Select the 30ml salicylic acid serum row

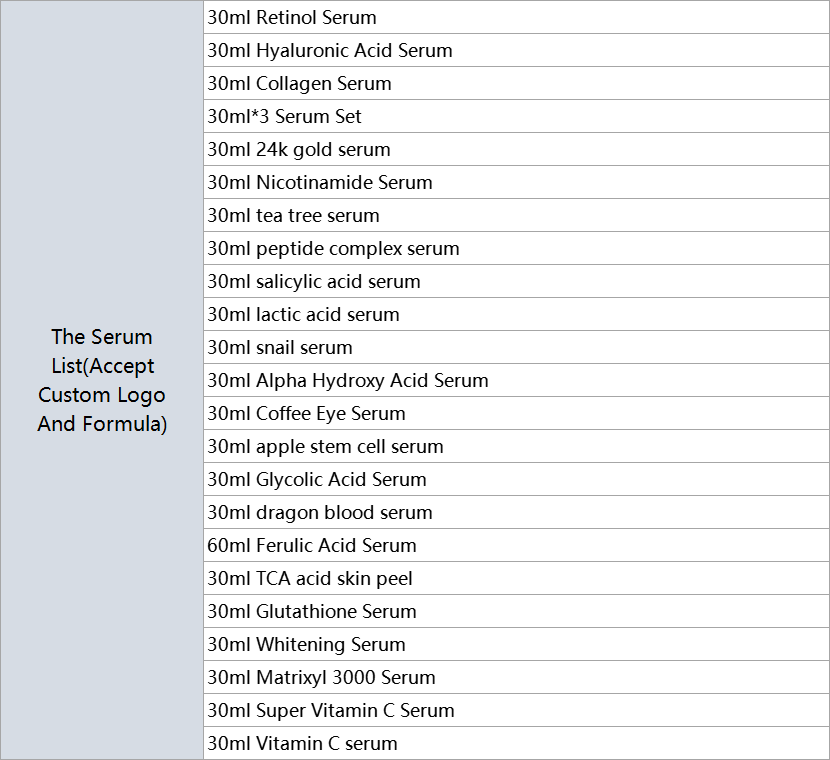(517, 281)
